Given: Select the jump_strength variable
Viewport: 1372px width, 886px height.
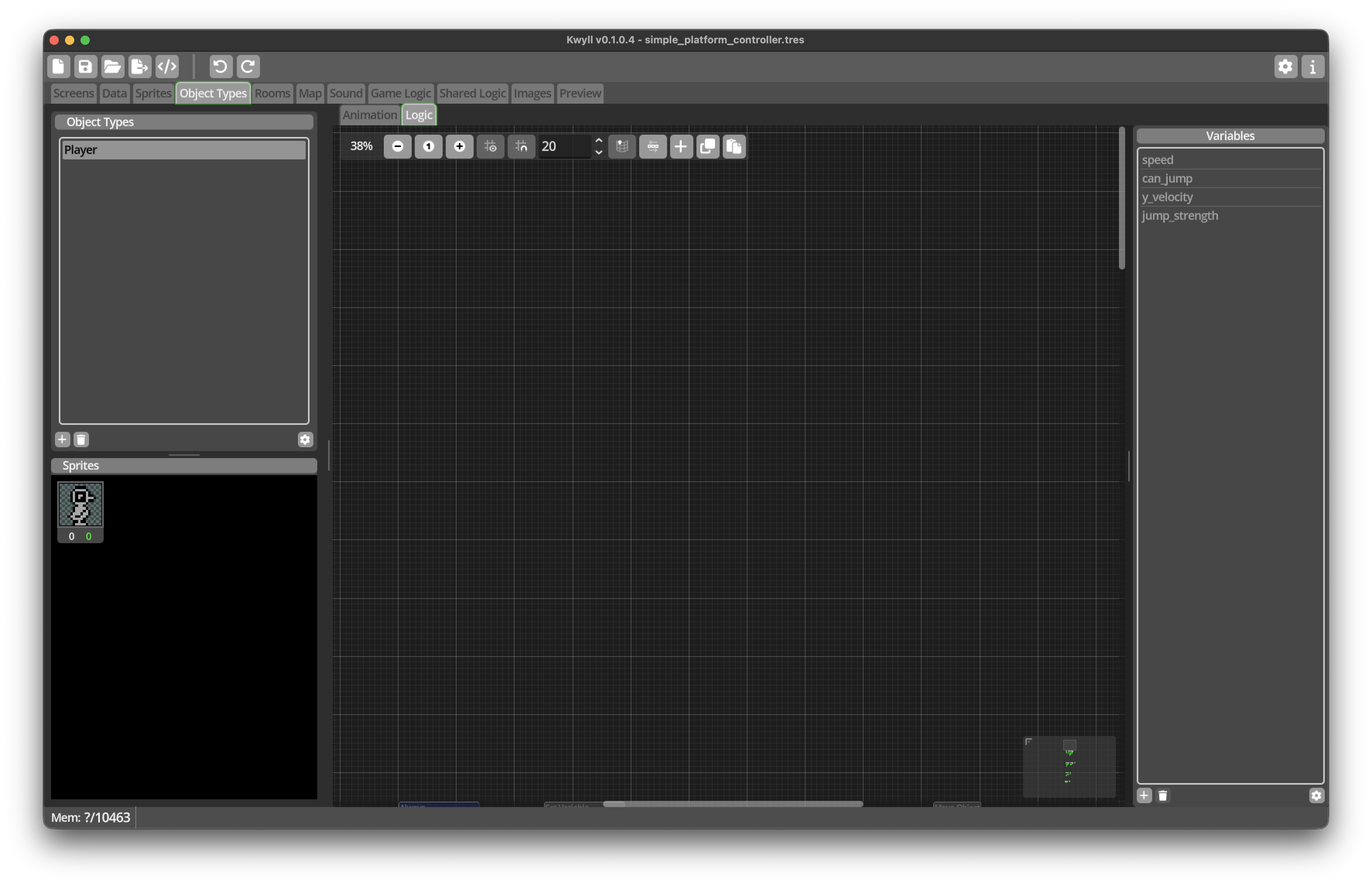Looking at the screenshot, I should 1230,216.
